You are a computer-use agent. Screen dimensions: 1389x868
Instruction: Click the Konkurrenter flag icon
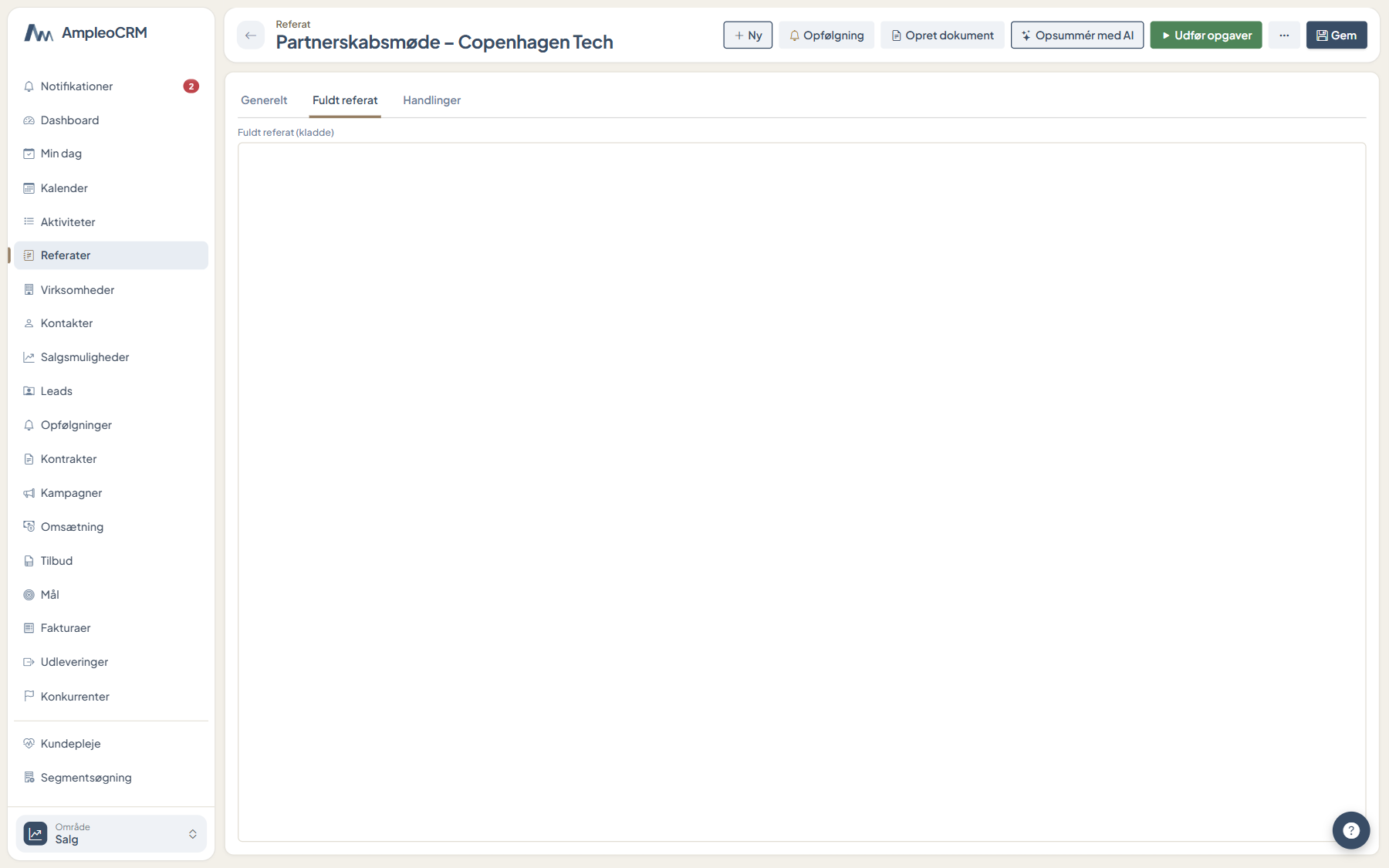[29, 696]
